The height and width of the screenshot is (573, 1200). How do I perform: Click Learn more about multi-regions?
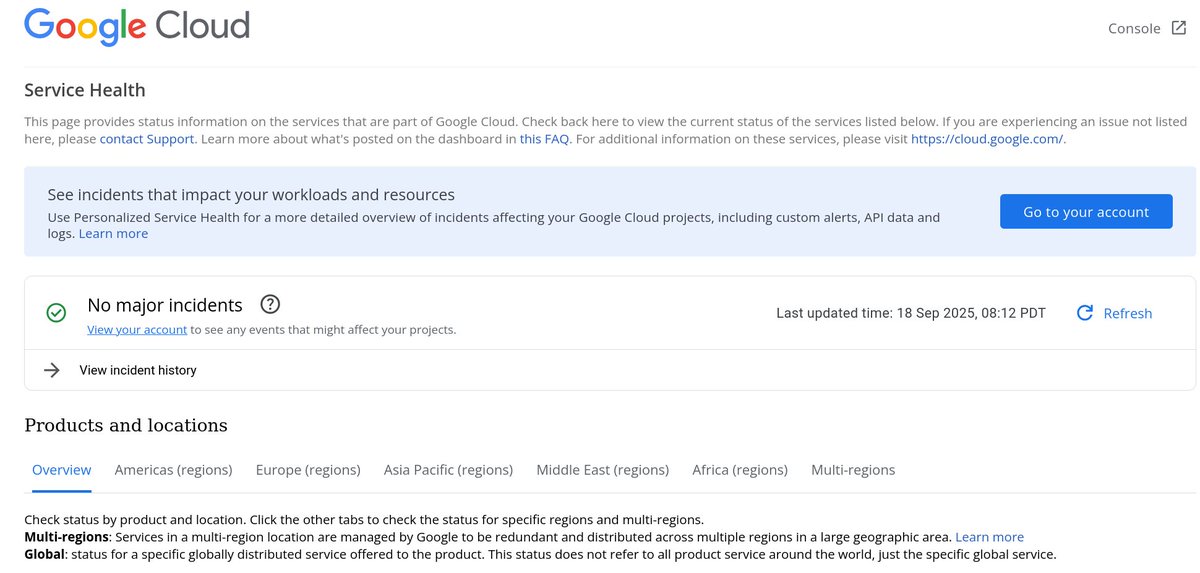(989, 537)
